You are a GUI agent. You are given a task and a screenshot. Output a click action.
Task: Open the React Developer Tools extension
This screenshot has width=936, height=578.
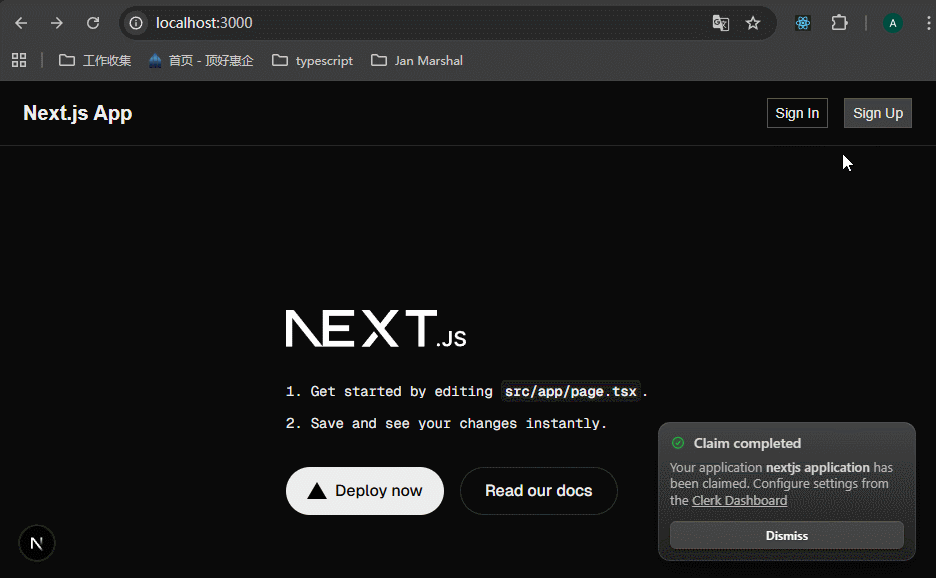802,23
